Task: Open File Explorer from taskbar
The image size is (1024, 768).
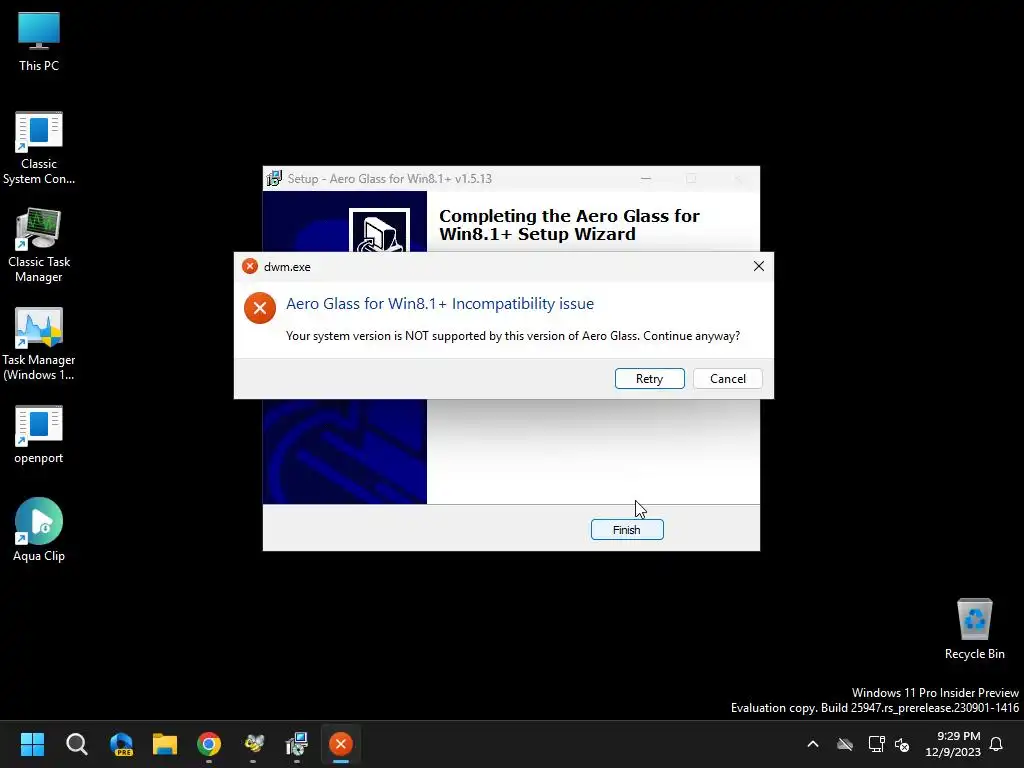Action: tap(165, 744)
